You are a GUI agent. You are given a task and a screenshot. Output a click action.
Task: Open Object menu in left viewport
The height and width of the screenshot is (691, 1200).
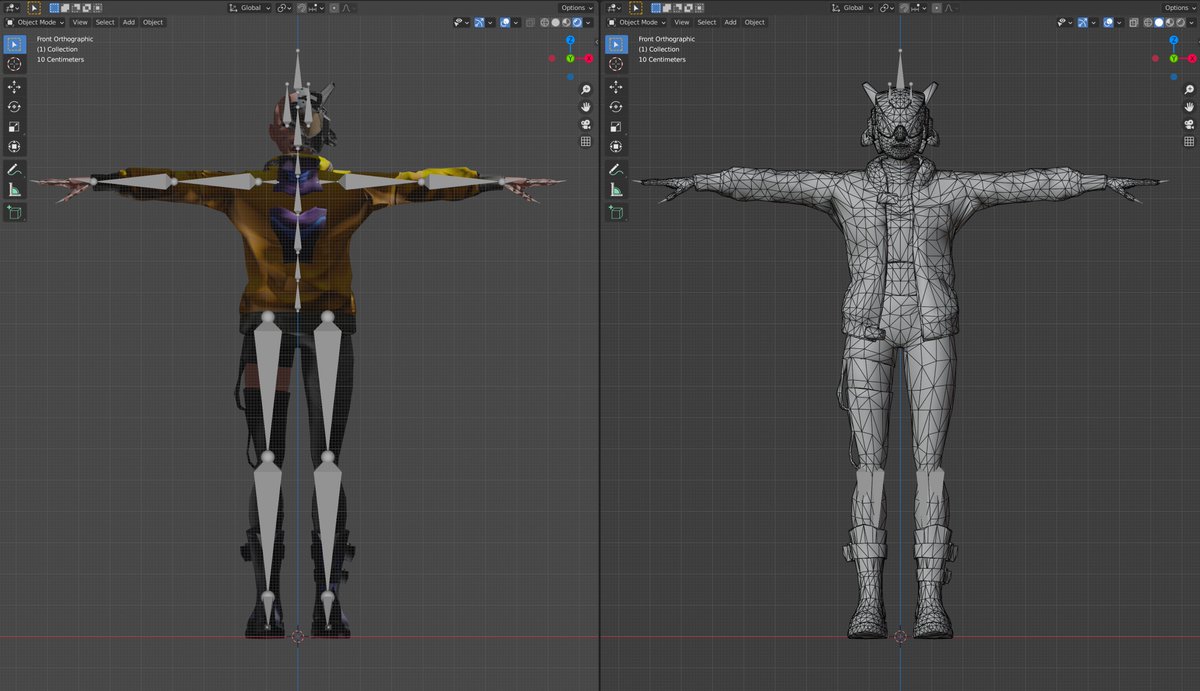(x=153, y=22)
